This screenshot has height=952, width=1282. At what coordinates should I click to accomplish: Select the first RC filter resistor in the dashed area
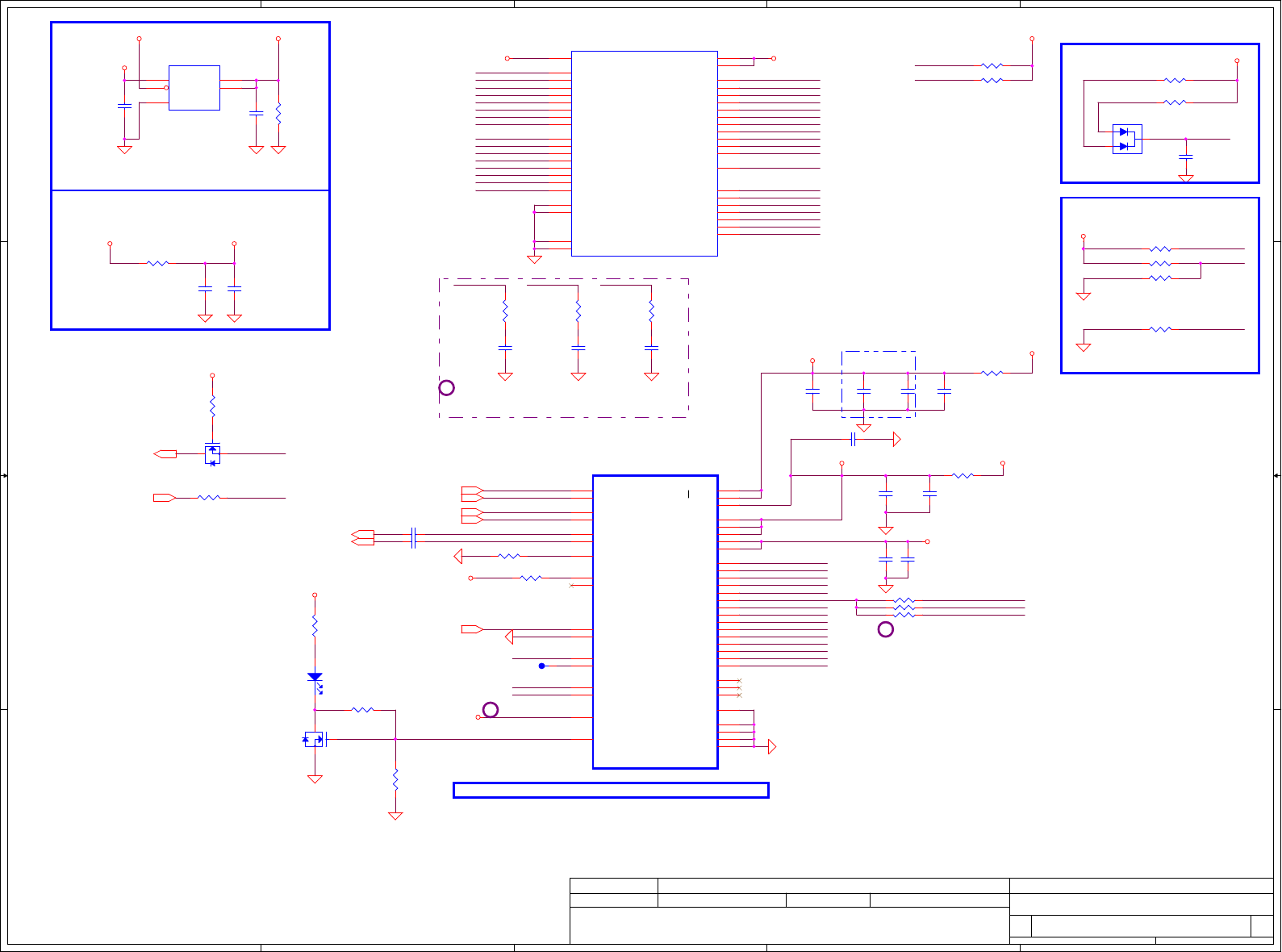pos(505,311)
